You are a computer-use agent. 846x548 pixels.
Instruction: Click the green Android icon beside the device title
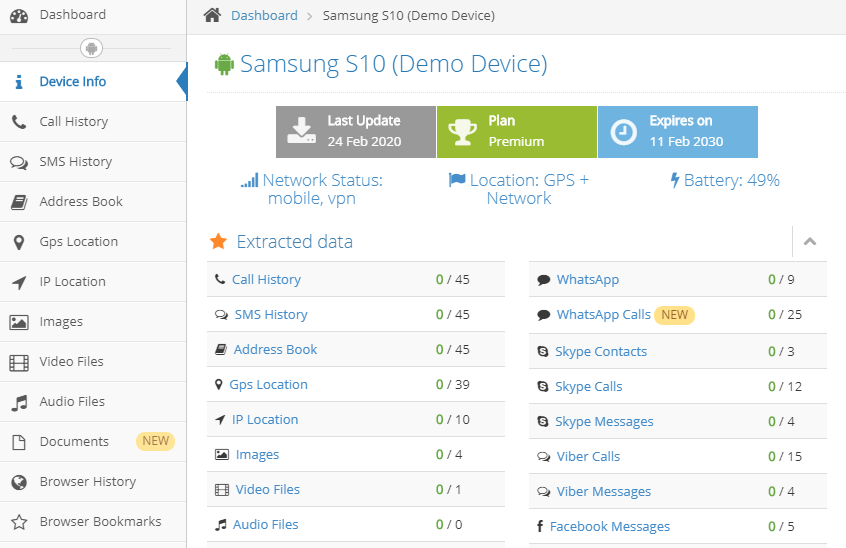224,64
